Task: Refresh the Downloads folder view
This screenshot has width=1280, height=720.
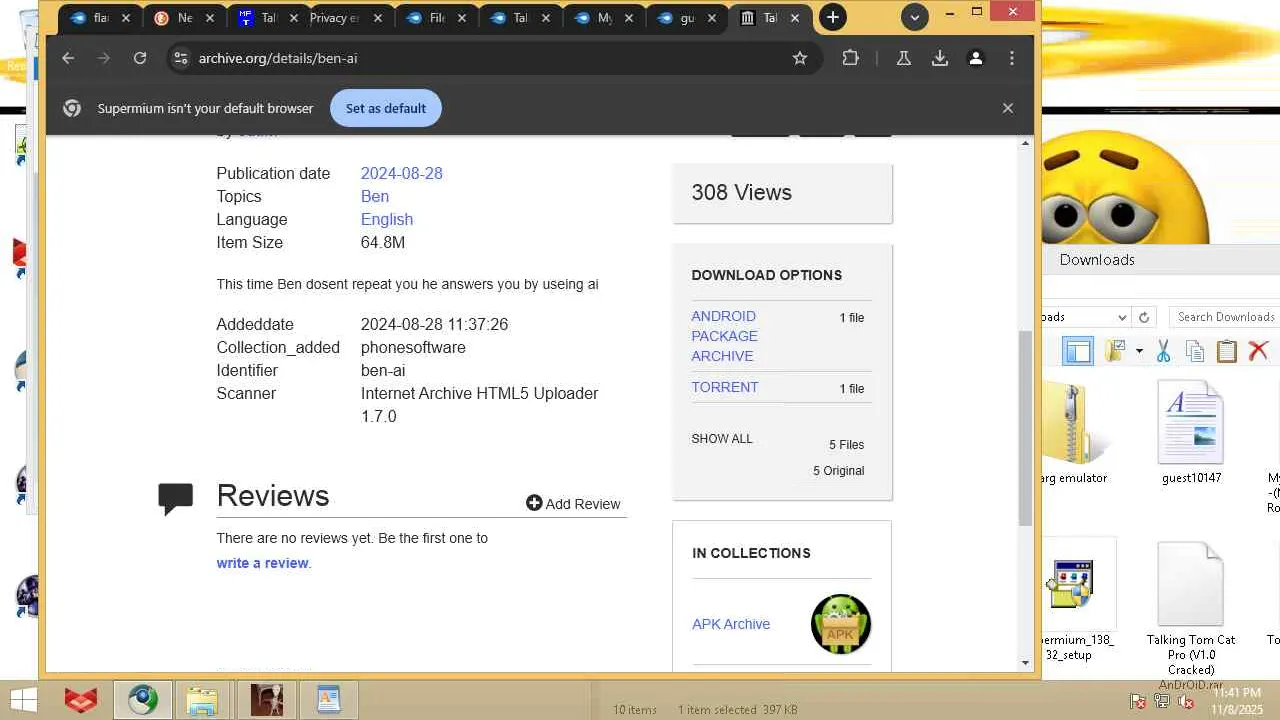Action: tap(1144, 317)
